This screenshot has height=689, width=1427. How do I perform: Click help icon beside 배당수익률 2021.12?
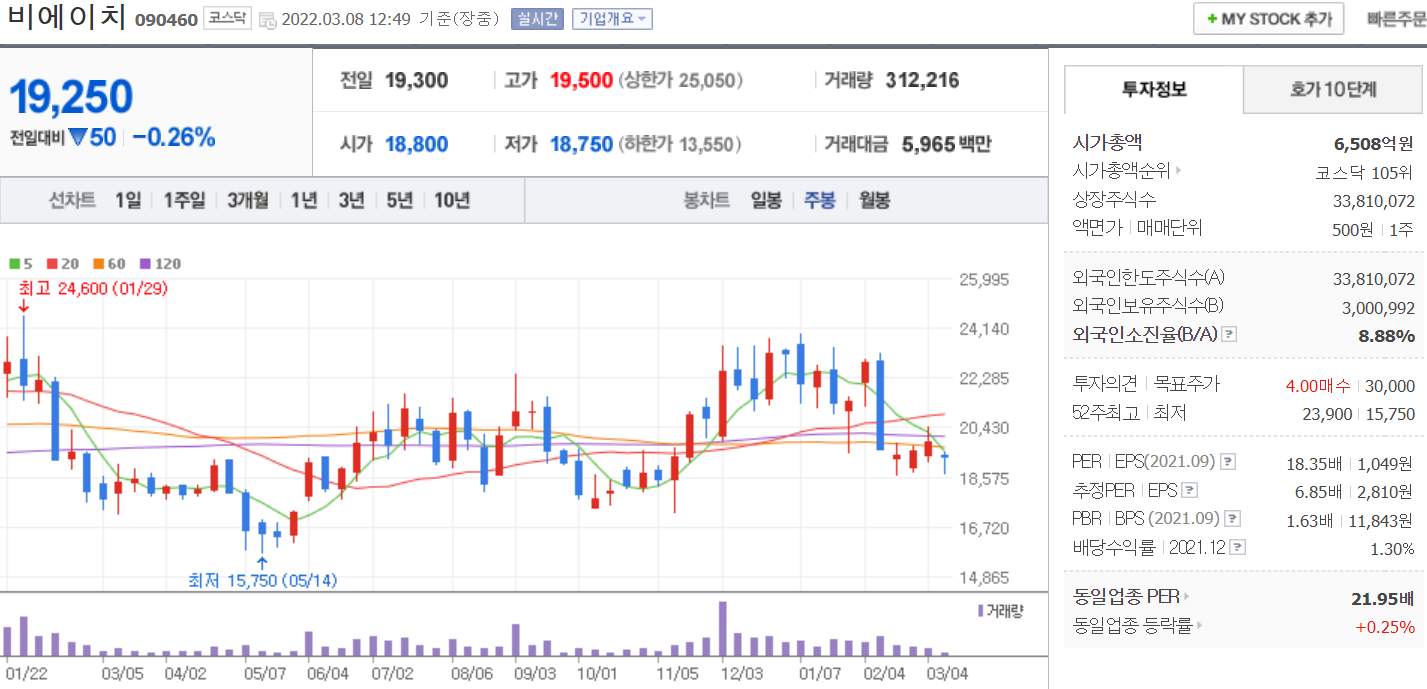coord(1239,547)
